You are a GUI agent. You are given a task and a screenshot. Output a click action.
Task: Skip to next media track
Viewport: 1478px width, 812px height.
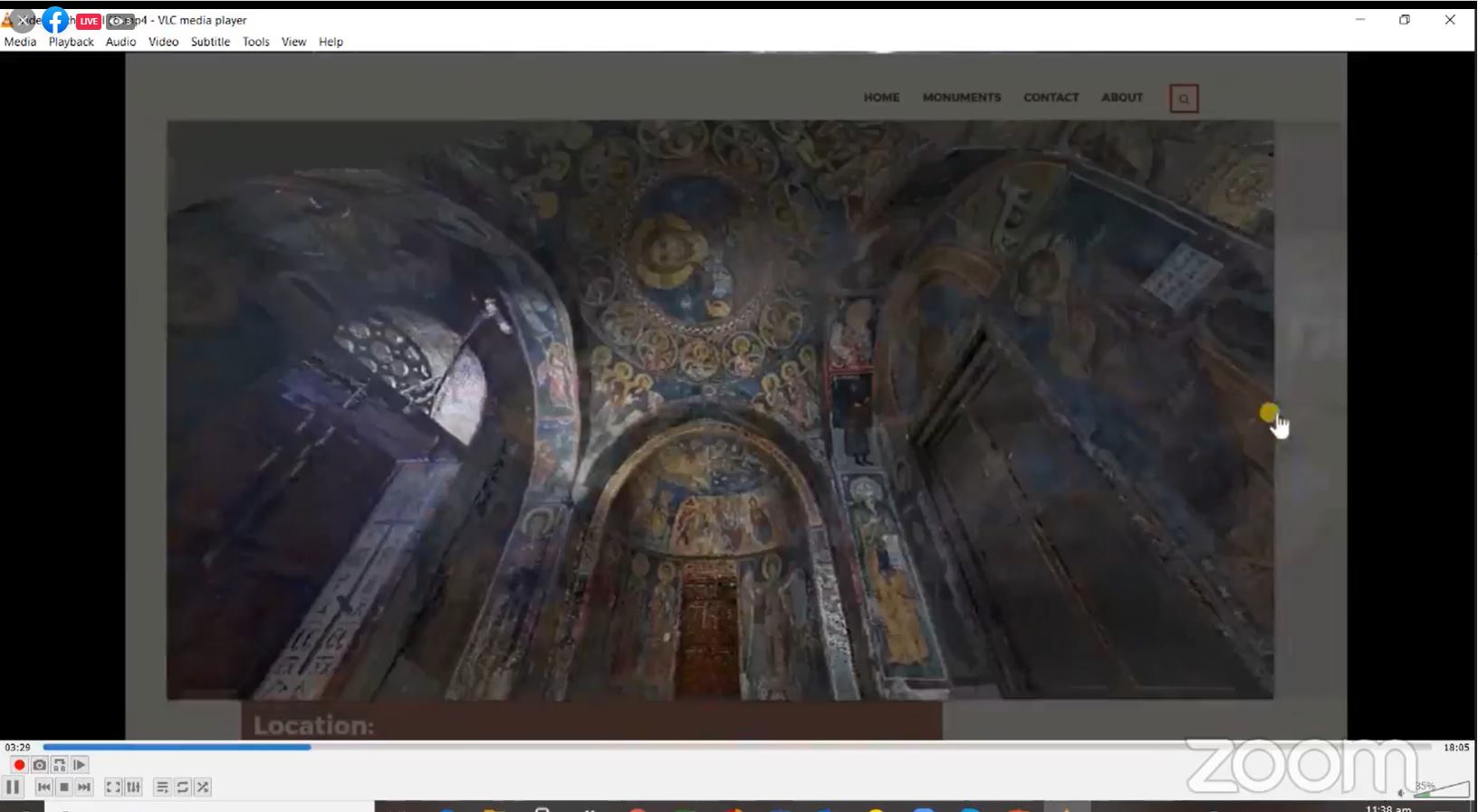(84, 788)
